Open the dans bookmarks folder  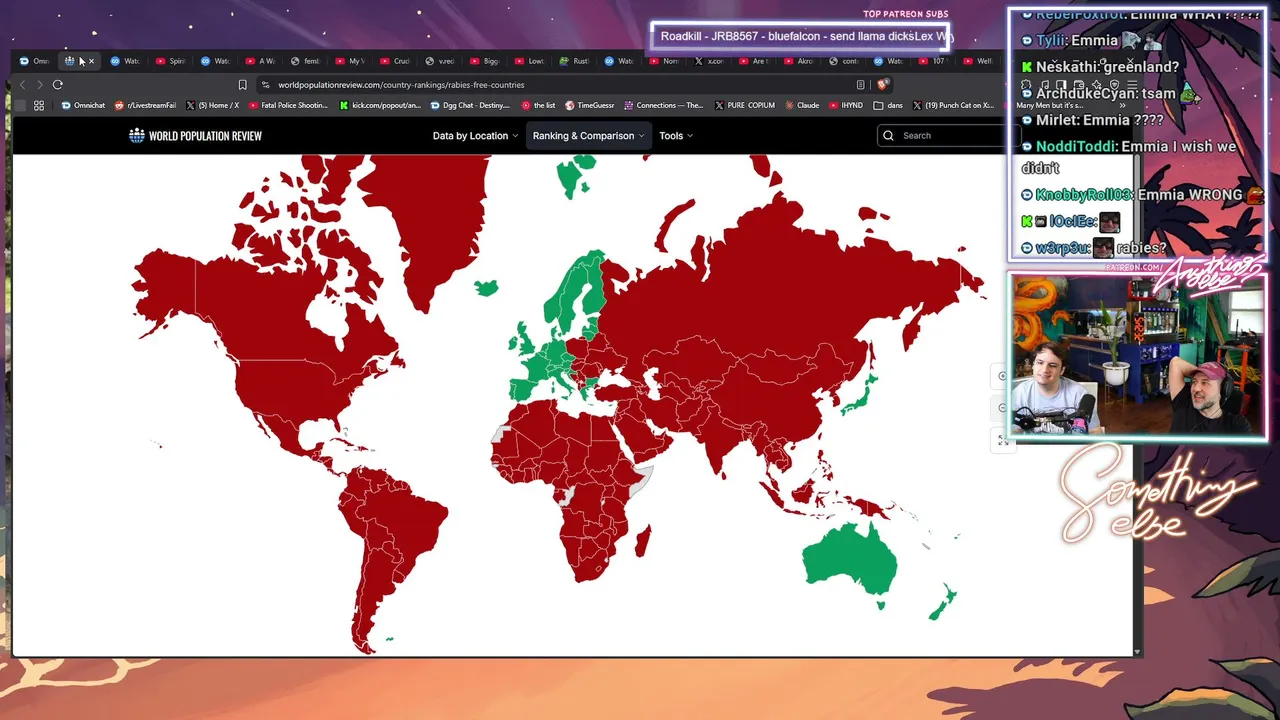(888, 105)
